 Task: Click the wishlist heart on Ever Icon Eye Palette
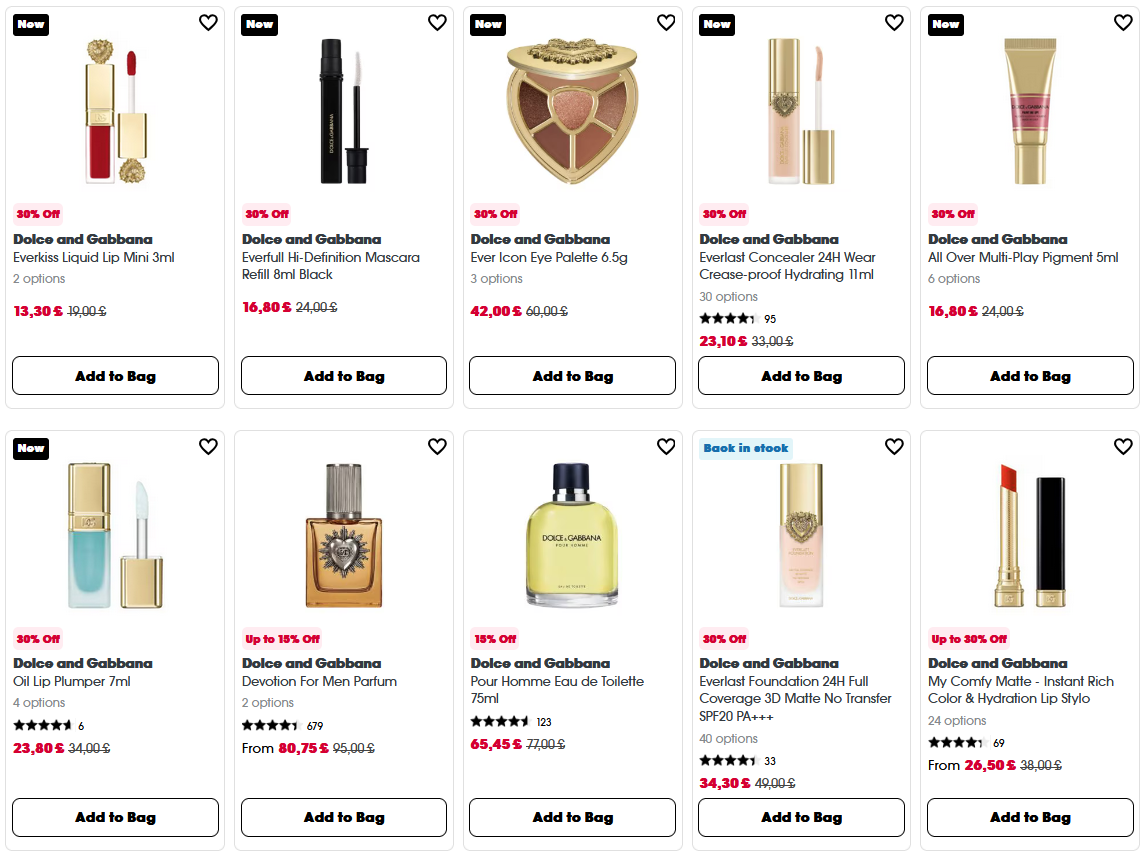[x=666, y=22]
